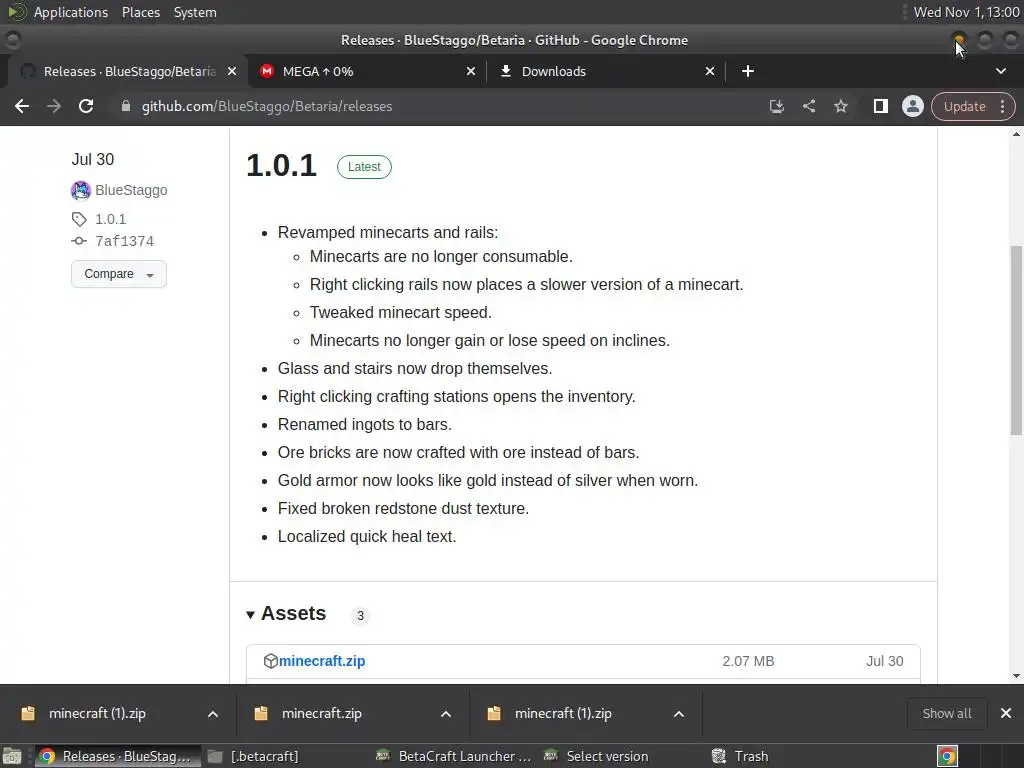The image size is (1024, 768).
Task: Open first minecraft (1).zip in download shelf
Action: click(x=97, y=713)
